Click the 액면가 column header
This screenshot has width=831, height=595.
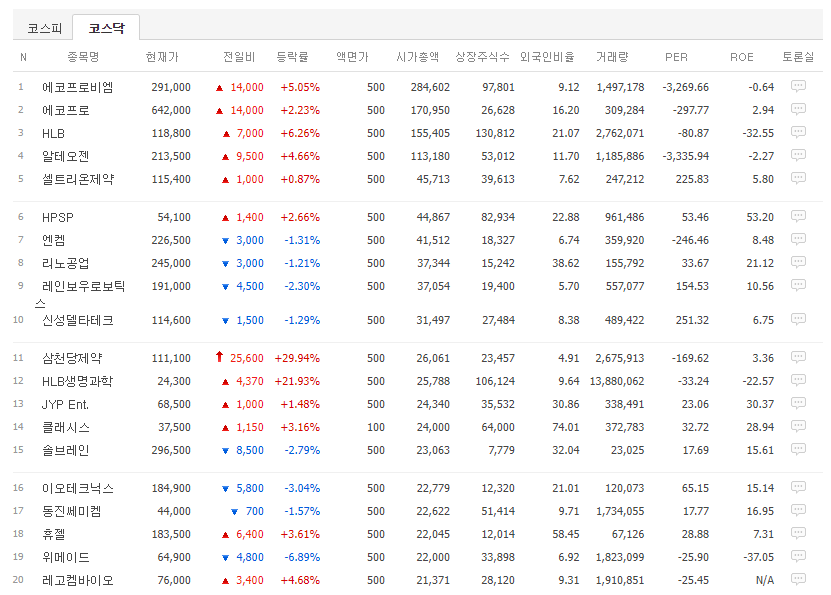point(352,57)
